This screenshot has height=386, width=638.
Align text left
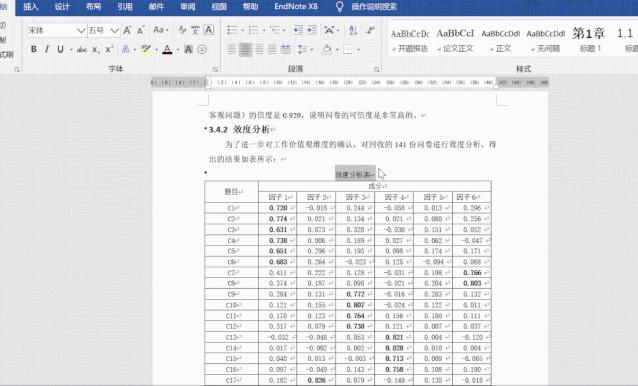(232, 50)
